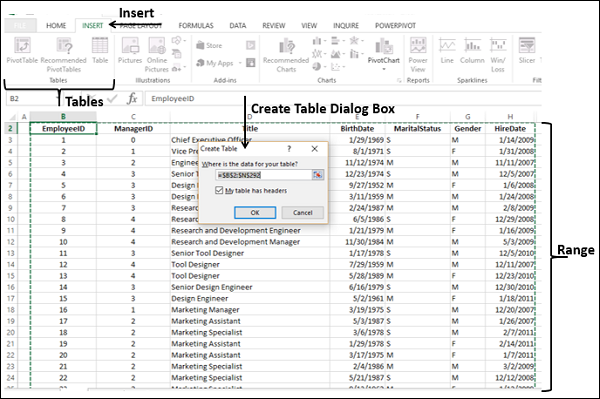
Task: Click the PivotTable icon
Action: tap(22, 46)
